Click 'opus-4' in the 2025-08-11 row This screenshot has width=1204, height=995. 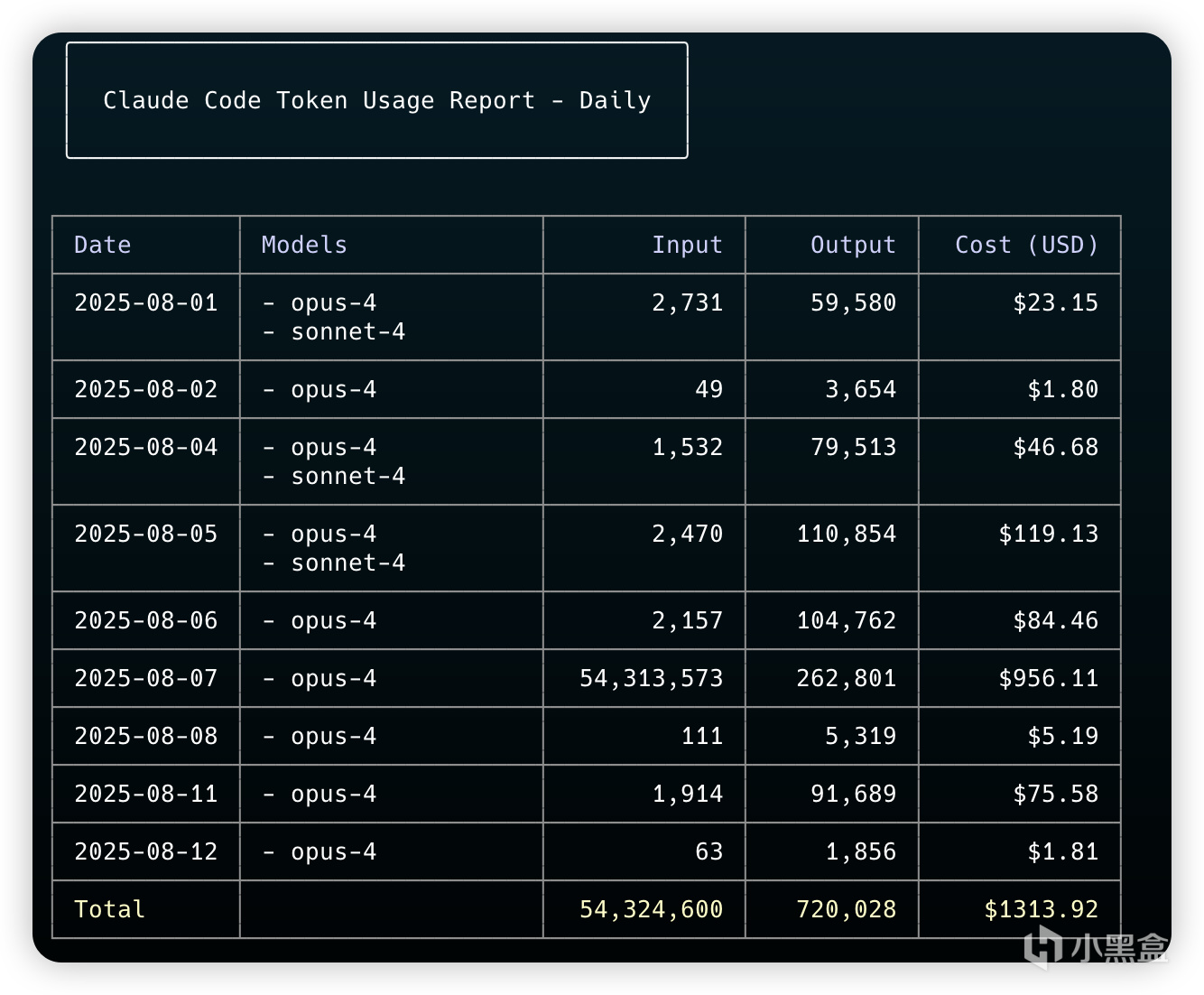pyautogui.click(x=334, y=795)
